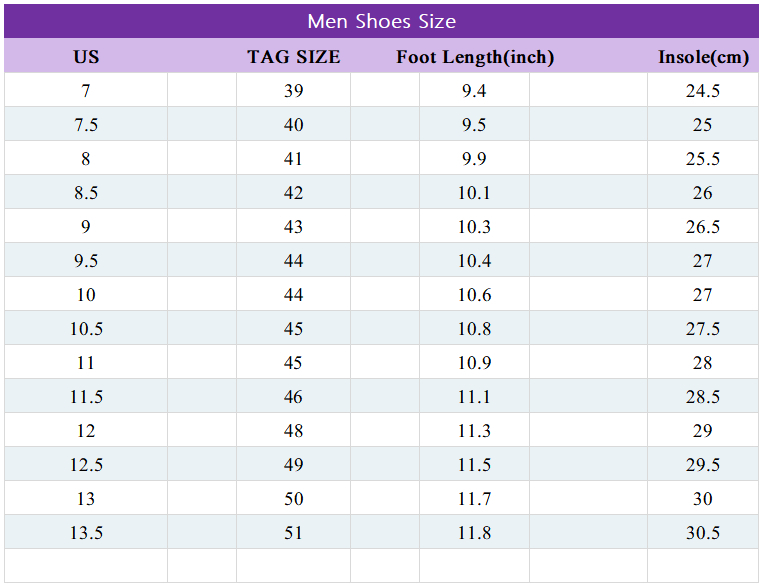Select US size 7 cell
Viewport: 762px width, 588px height.
(86, 91)
